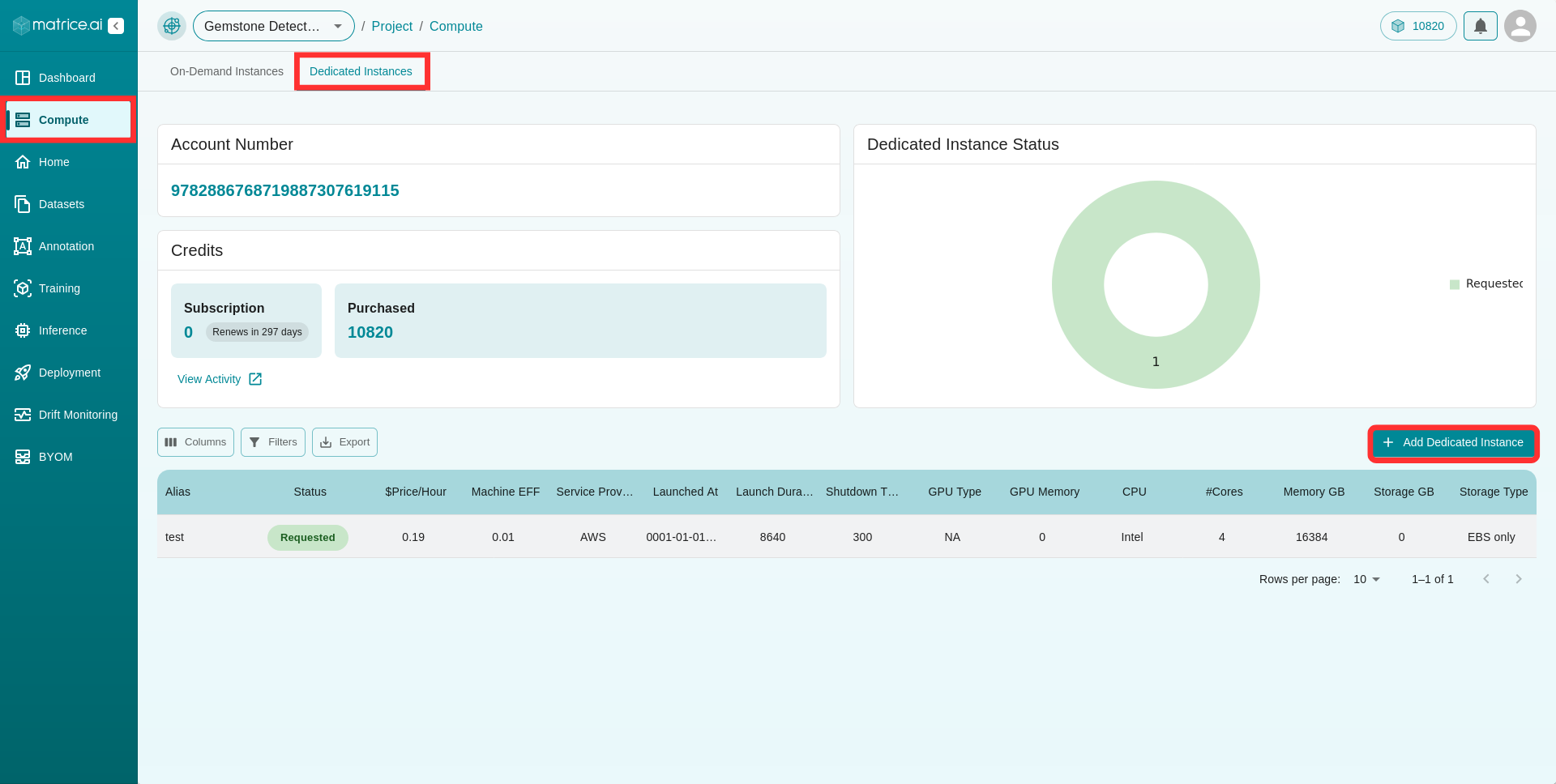Go to previous table page
The image size is (1556, 784).
coord(1486,579)
